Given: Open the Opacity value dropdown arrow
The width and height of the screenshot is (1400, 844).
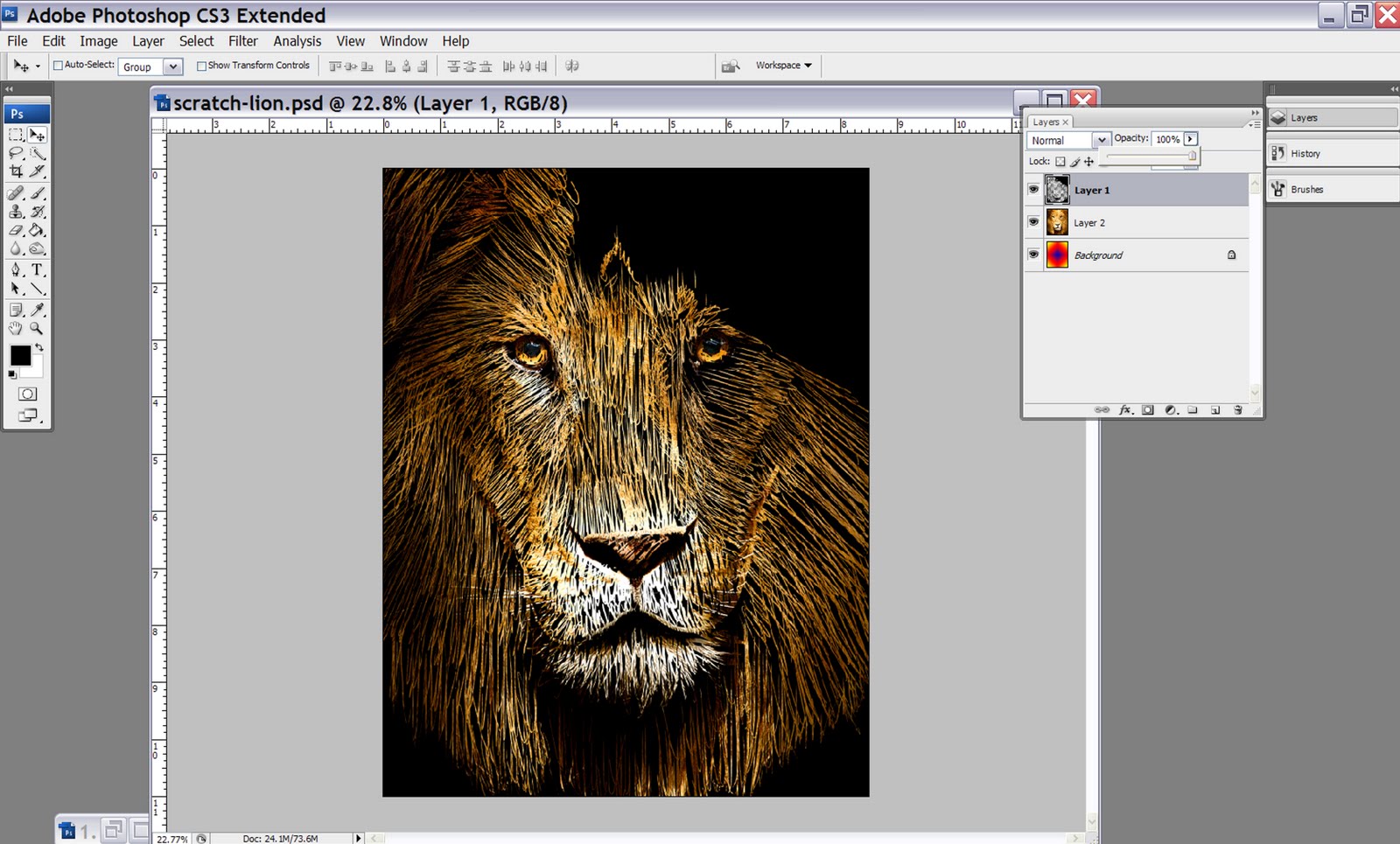Looking at the screenshot, I should tap(1188, 138).
